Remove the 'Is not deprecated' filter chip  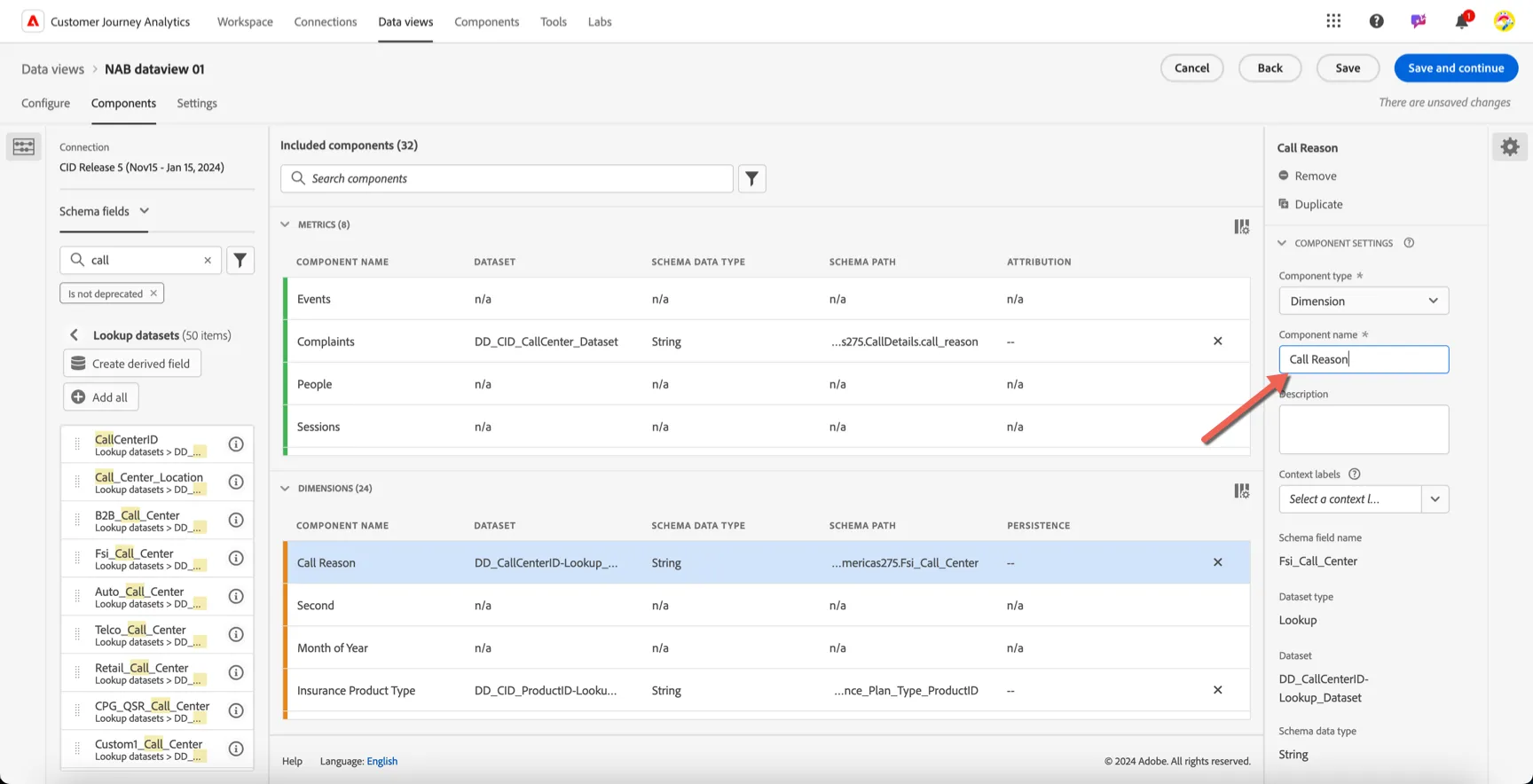point(153,294)
